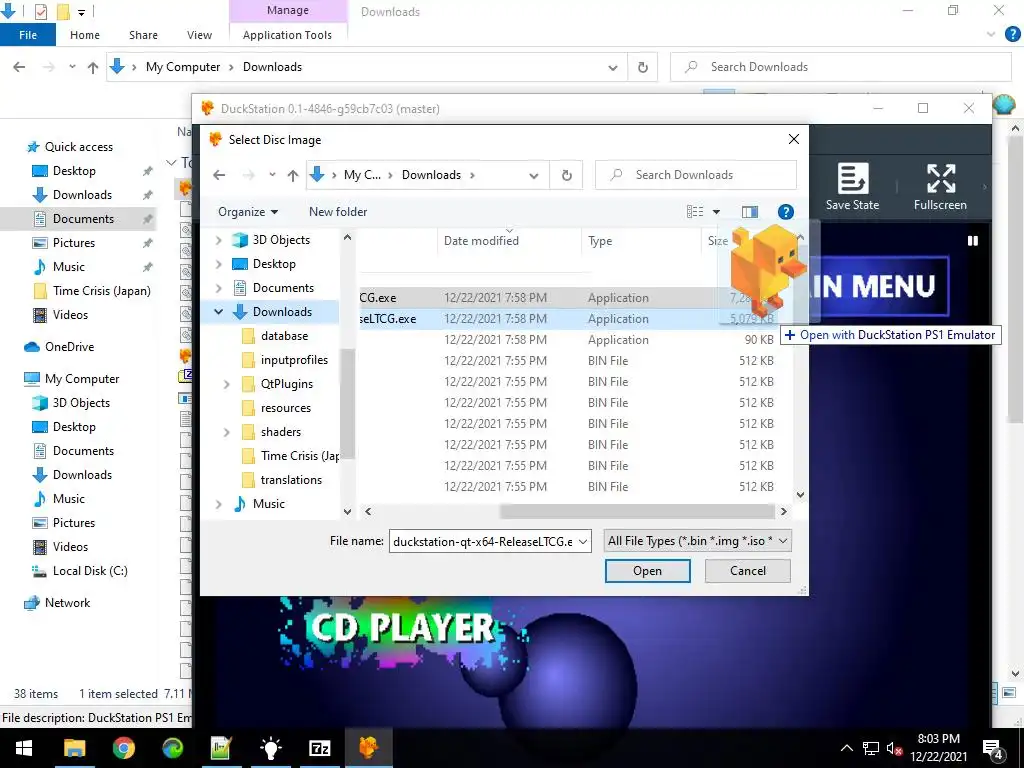Create a New folder in dialog

(338, 212)
